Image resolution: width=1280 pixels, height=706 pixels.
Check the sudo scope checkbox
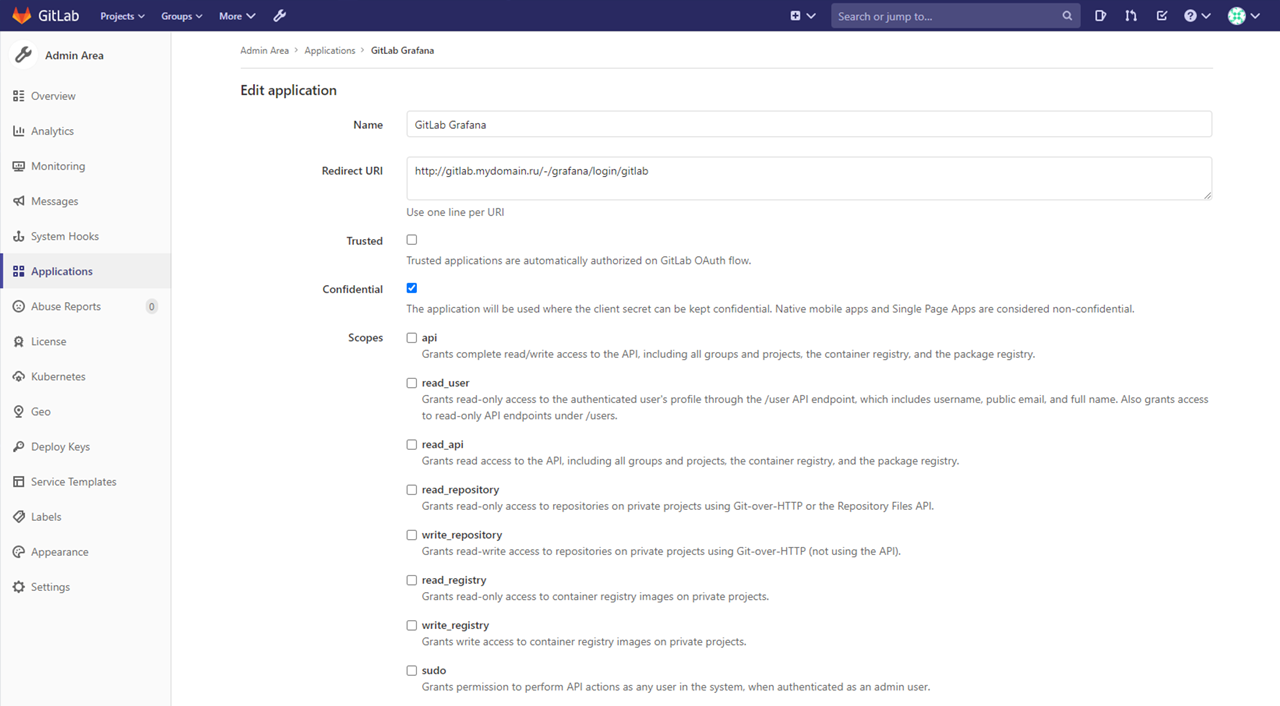point(412,670)
